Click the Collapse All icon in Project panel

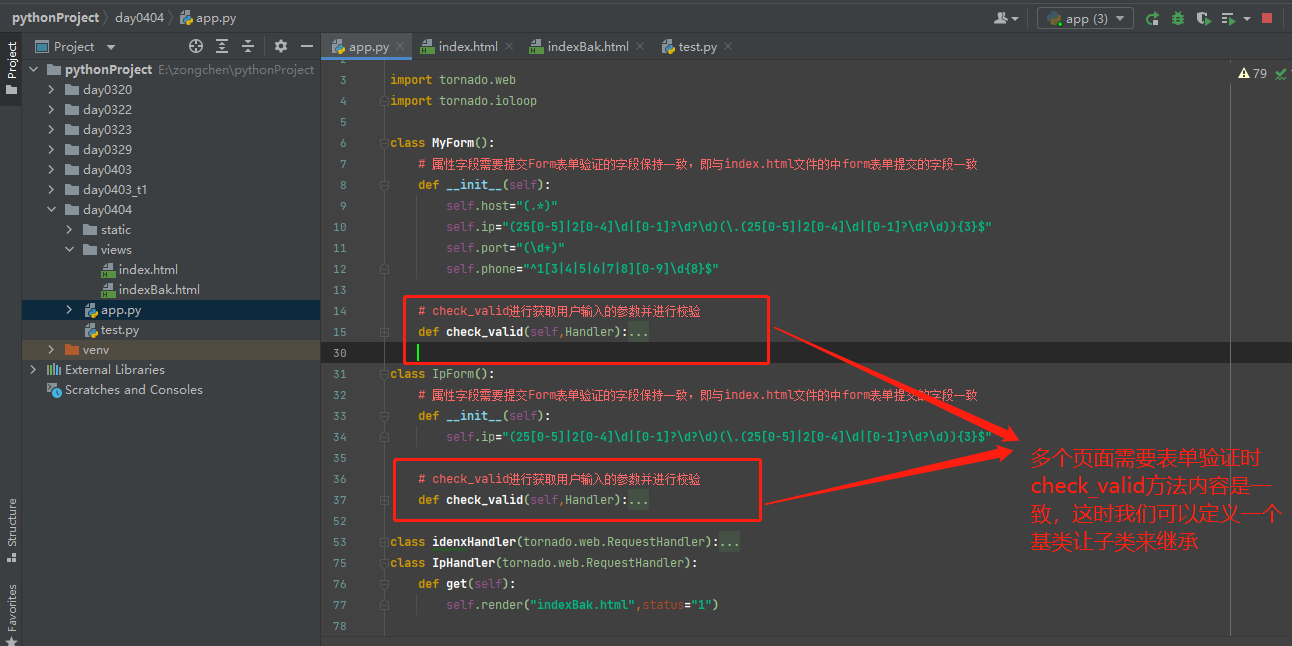tap(247, 46)
